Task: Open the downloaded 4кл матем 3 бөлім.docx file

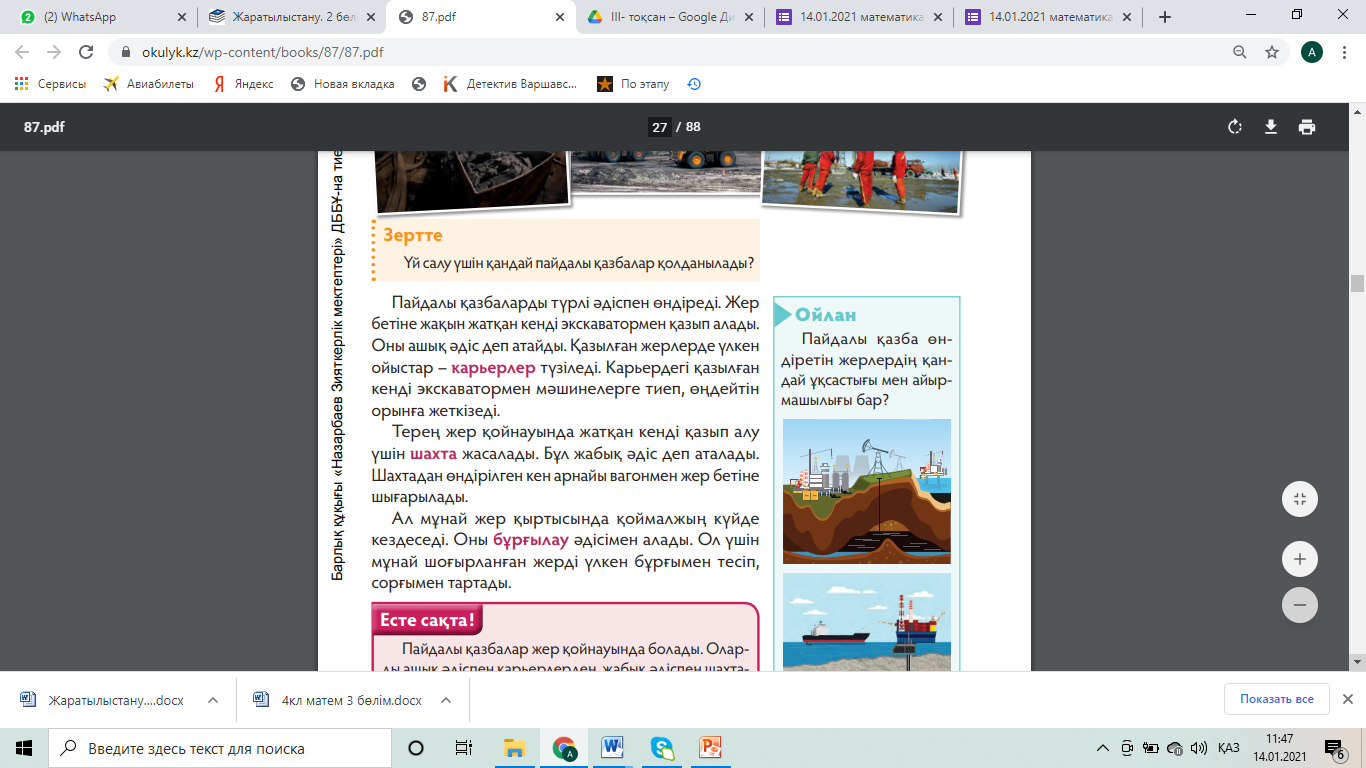Action: click(x=338, y=700)
